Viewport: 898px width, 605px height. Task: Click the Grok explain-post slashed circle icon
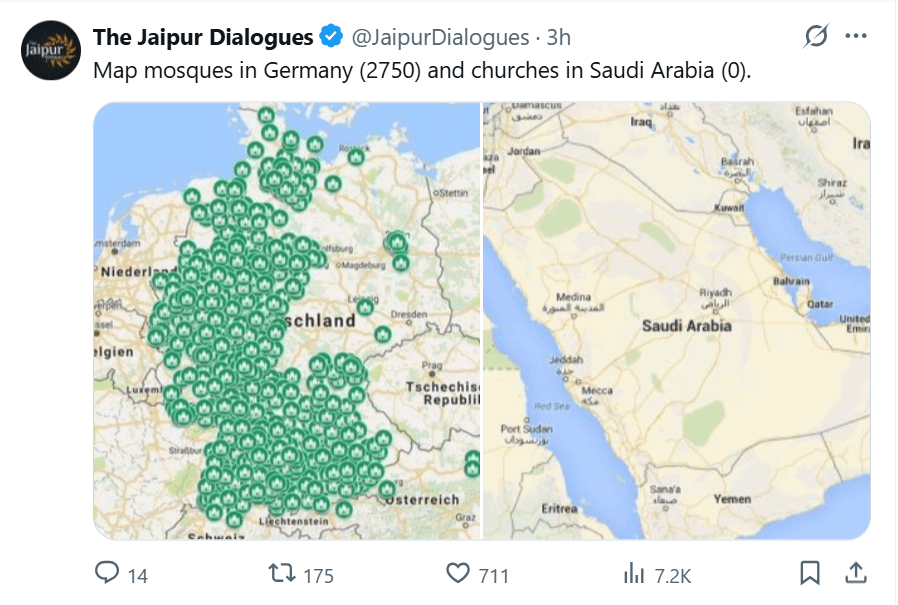[816, 36]
